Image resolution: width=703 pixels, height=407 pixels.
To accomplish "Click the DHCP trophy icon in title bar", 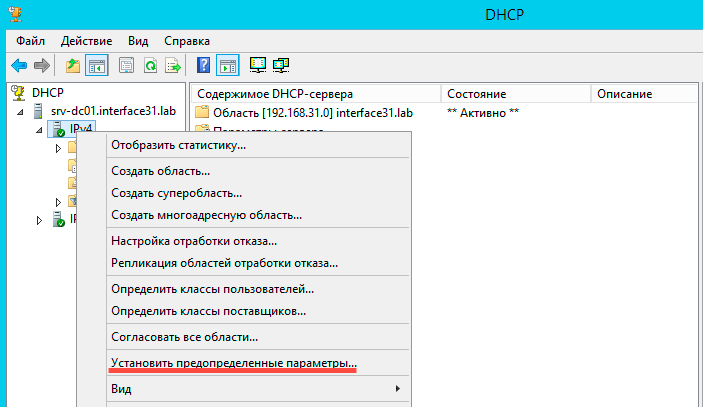I will pyautogui.click(x=16, y=14).
